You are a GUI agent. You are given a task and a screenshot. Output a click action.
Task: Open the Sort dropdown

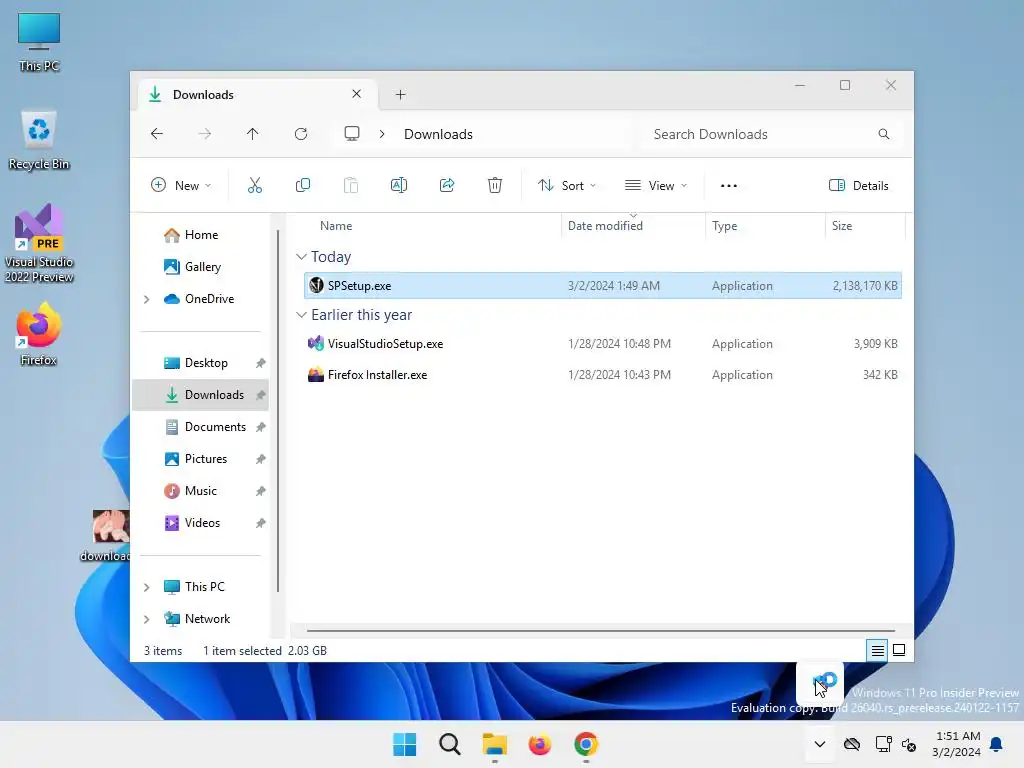(x=567, y=185)
